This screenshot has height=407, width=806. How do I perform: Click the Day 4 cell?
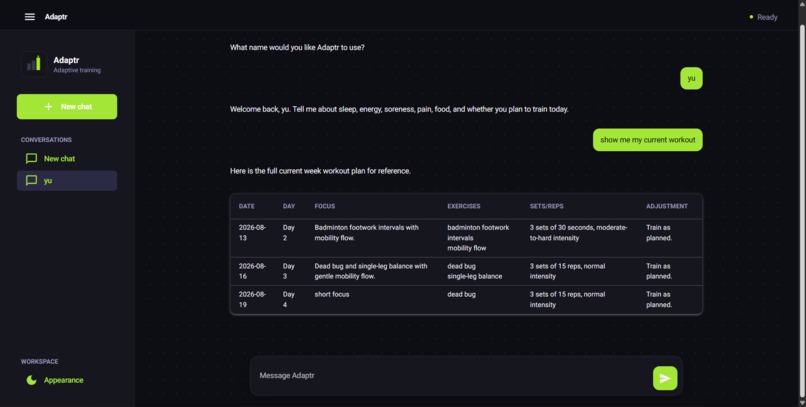click(x=288, y=300)
